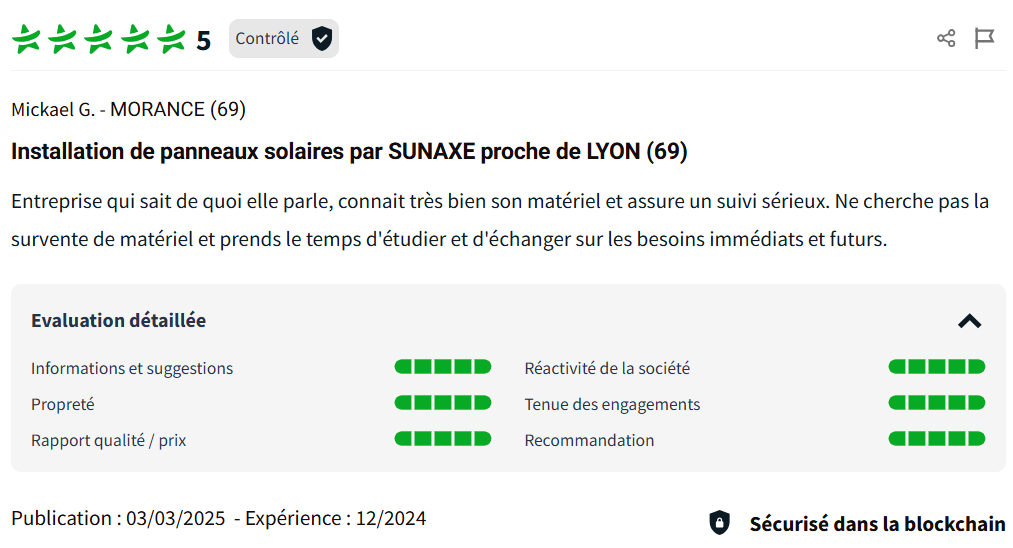This screenshot has width=1013, height=548.
Task: Click the Contrôlé verification badge
Action: click(283, 39)
